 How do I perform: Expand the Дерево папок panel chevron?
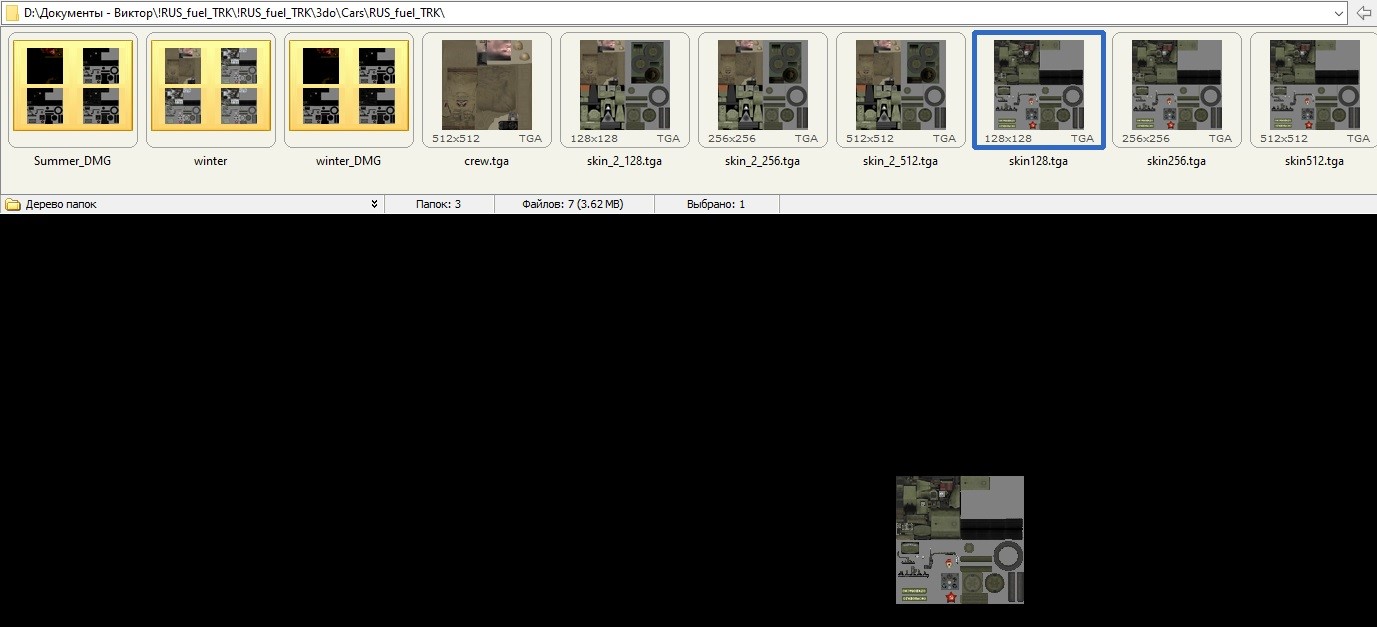(x=374, y=204)
